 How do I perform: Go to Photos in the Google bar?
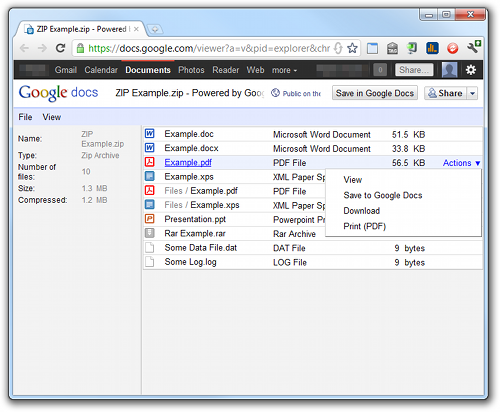coord(191,70)
